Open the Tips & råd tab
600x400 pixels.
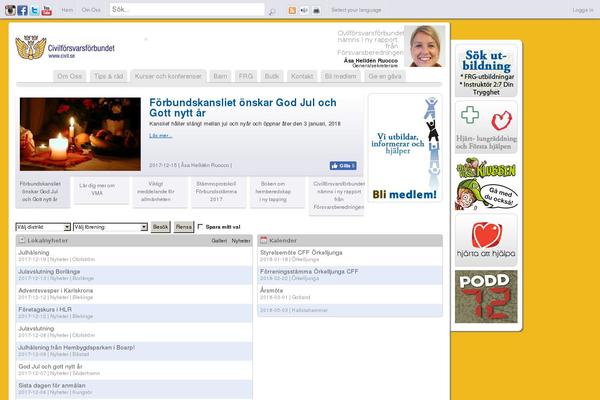point(109,76)
